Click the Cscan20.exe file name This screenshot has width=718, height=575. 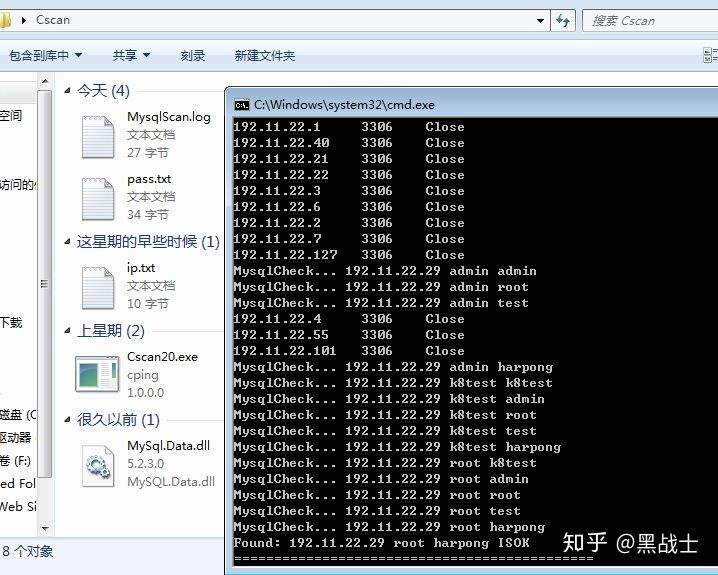[163, 357]
